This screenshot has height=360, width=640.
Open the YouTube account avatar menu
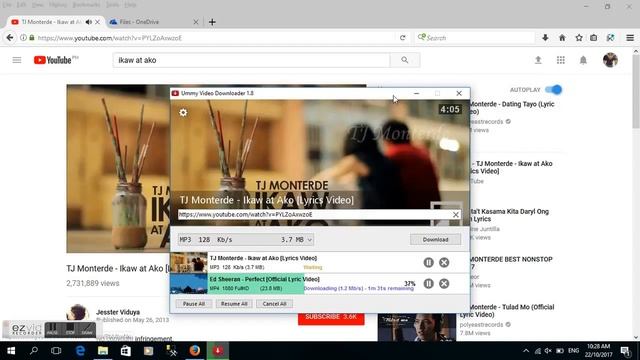[x=610, y=60]
